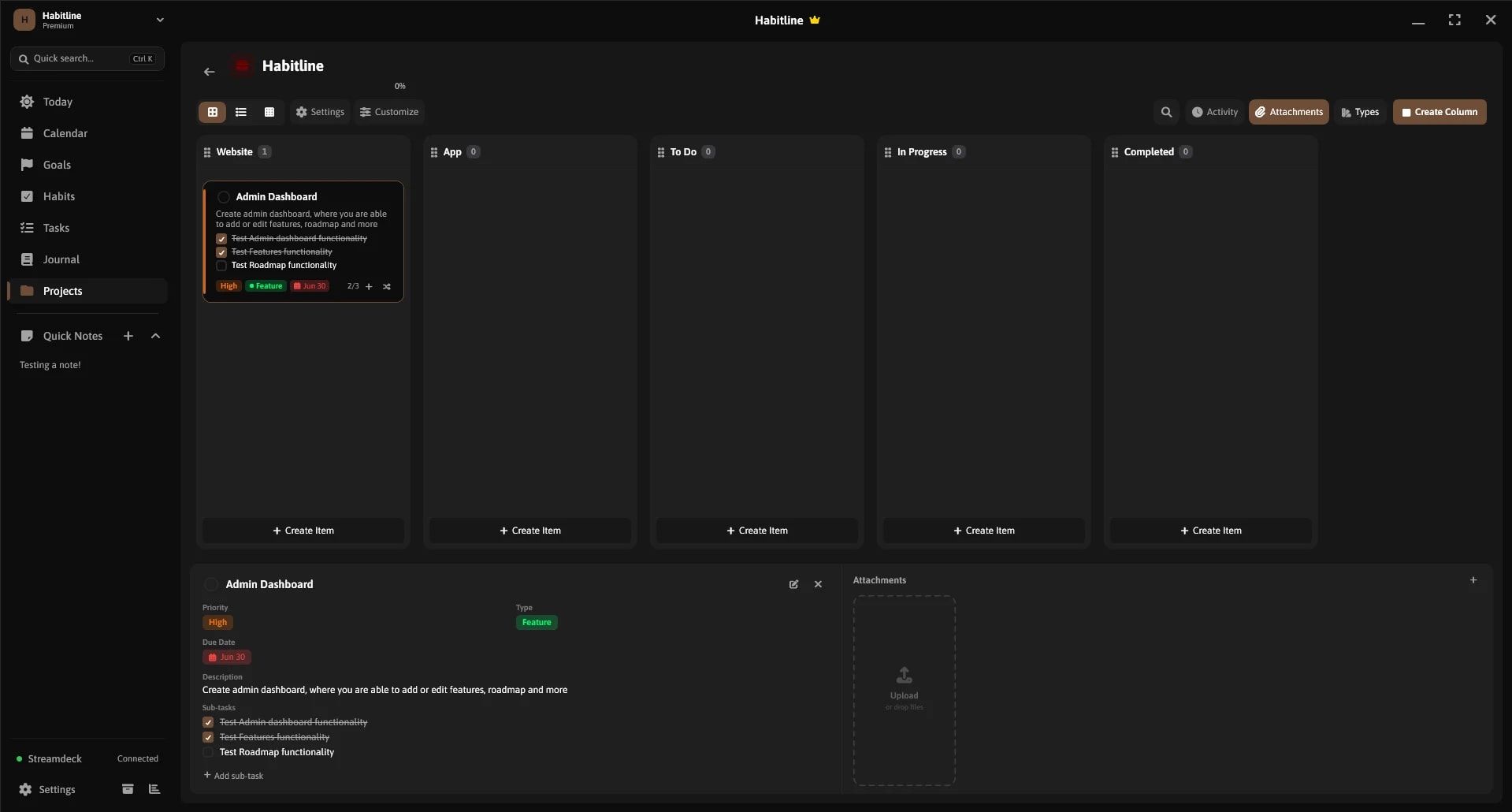Collapse the Quick Notes section
The width and height of the screenshot is (1512, 812).
pyautogui.click(x=155, y=336)
